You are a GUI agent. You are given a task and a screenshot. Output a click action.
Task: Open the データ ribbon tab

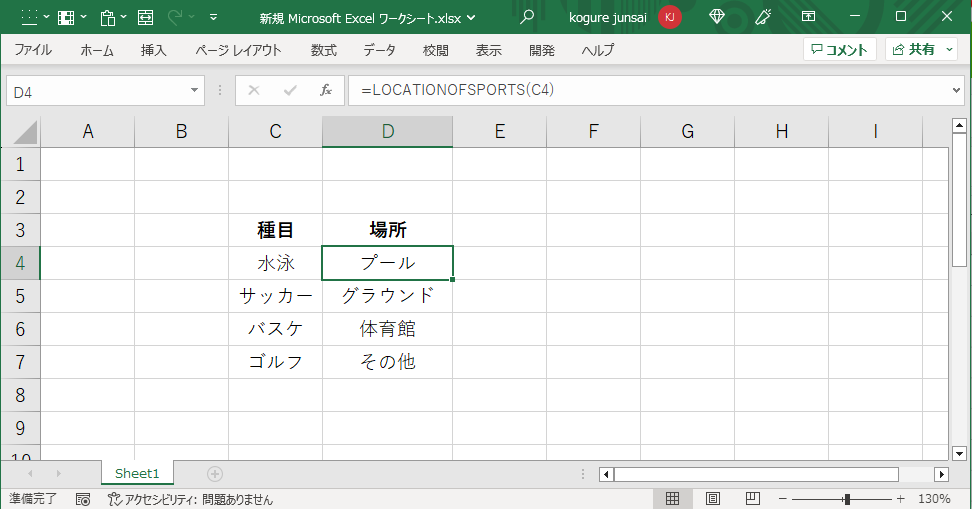point(379,50)
